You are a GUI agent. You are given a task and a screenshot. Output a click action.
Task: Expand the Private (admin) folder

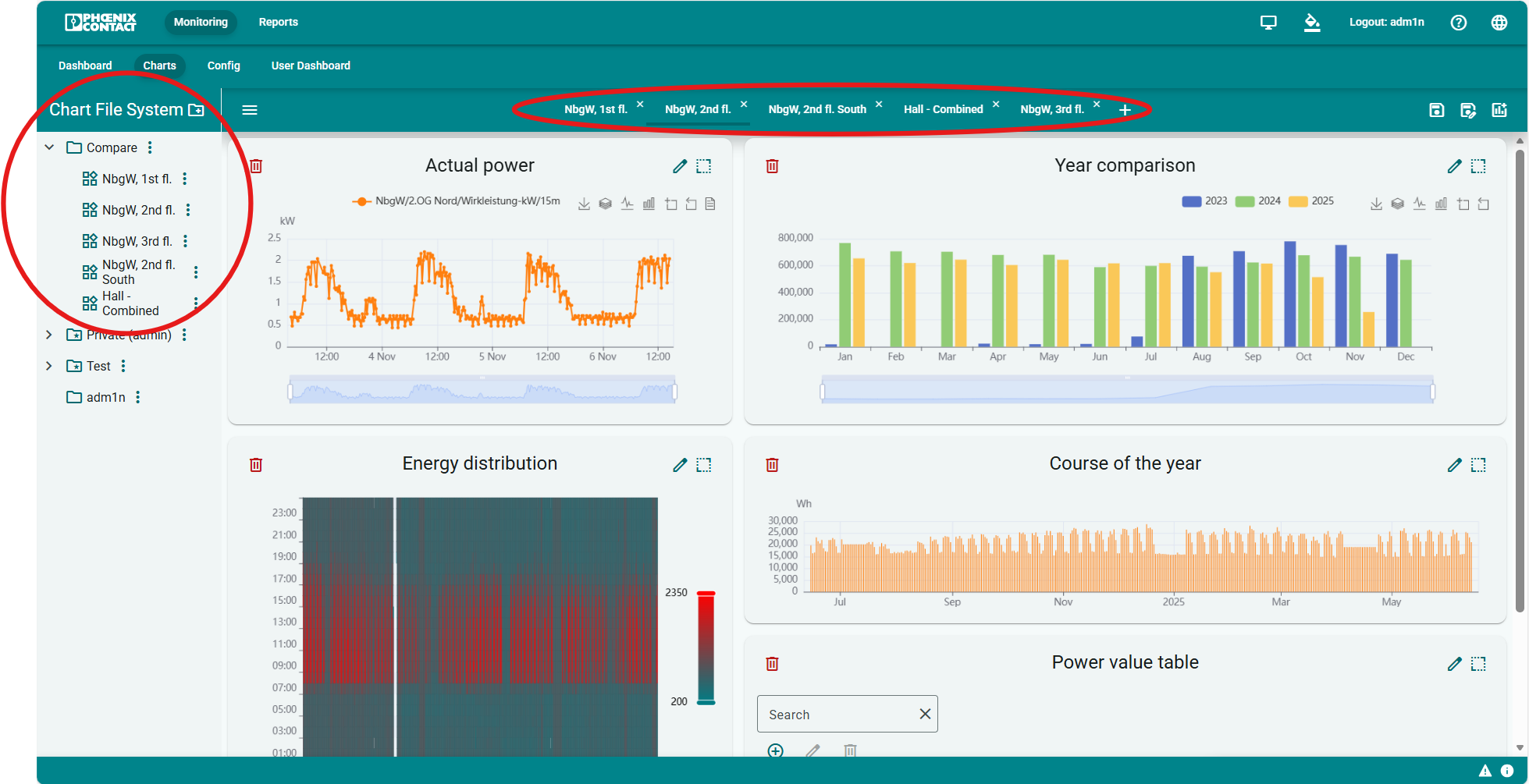pyautogui.click(x=49, y=335)
